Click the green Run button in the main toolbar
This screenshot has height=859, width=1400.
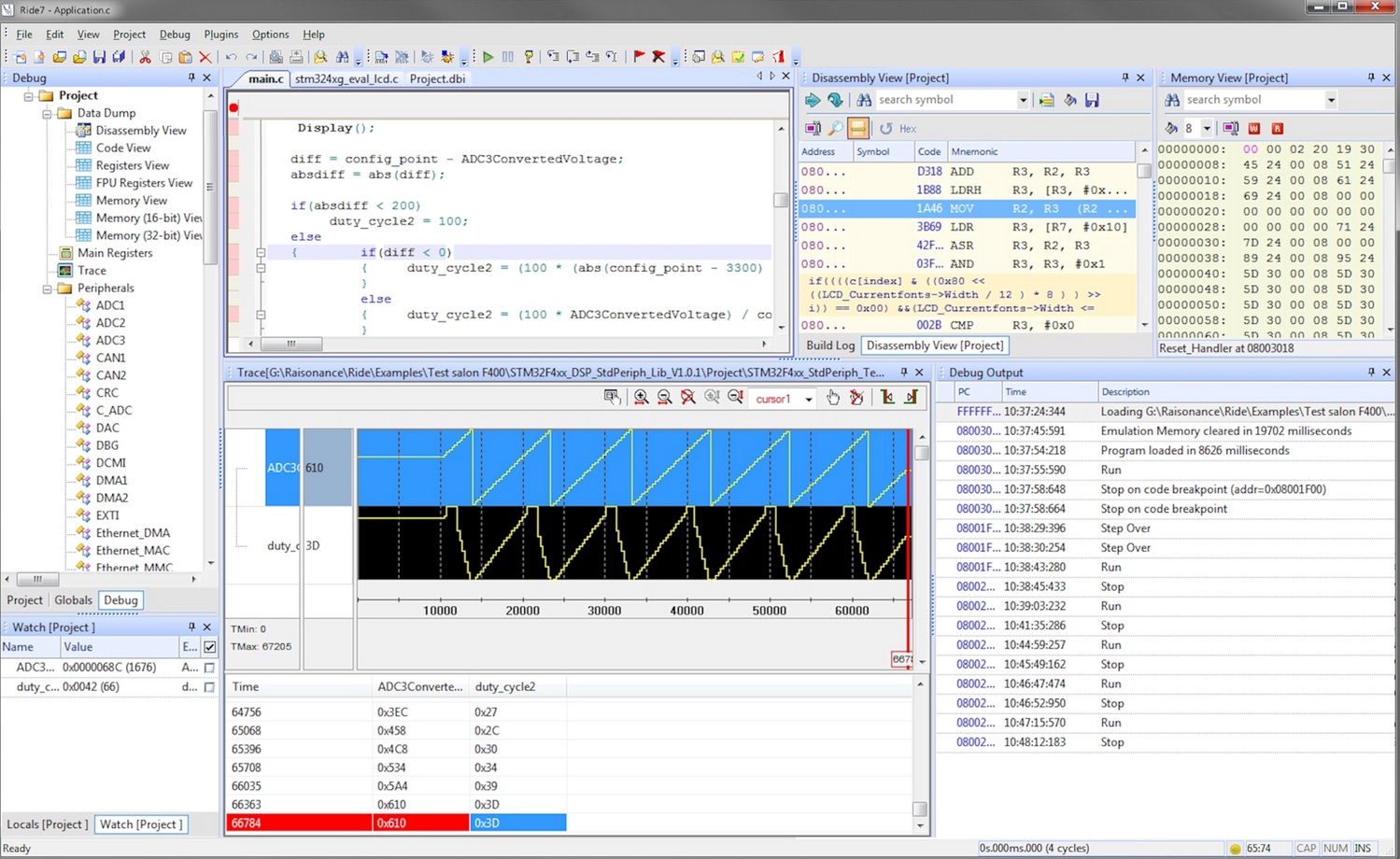(x=488, y=57)
